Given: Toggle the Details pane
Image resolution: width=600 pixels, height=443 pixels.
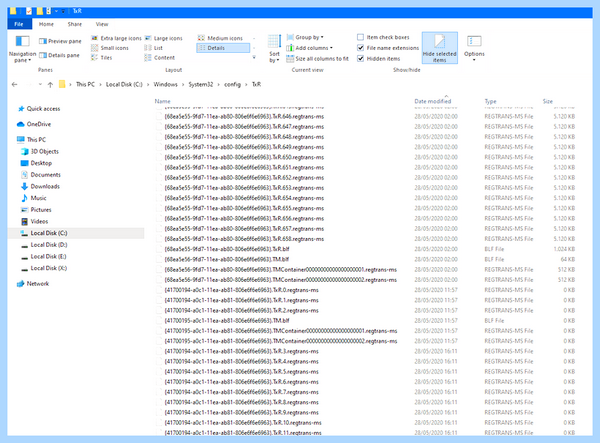Looking at the screenshot, I should click(x=59, y=55).
